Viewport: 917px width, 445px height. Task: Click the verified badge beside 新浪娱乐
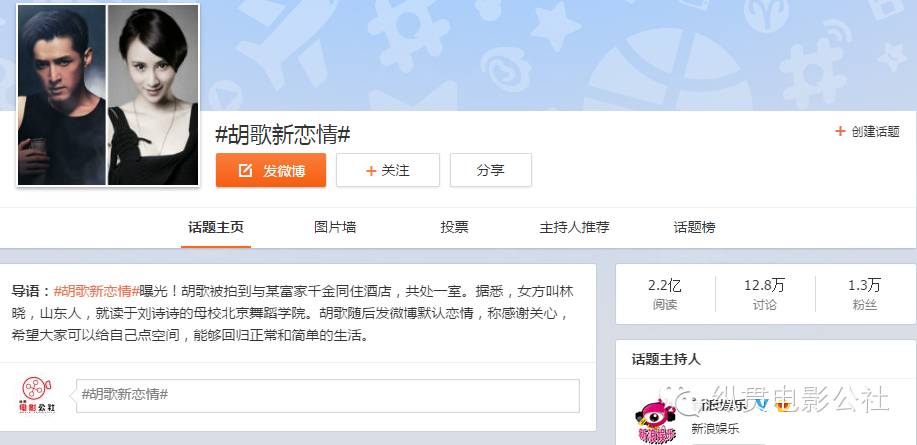[760, 405]
